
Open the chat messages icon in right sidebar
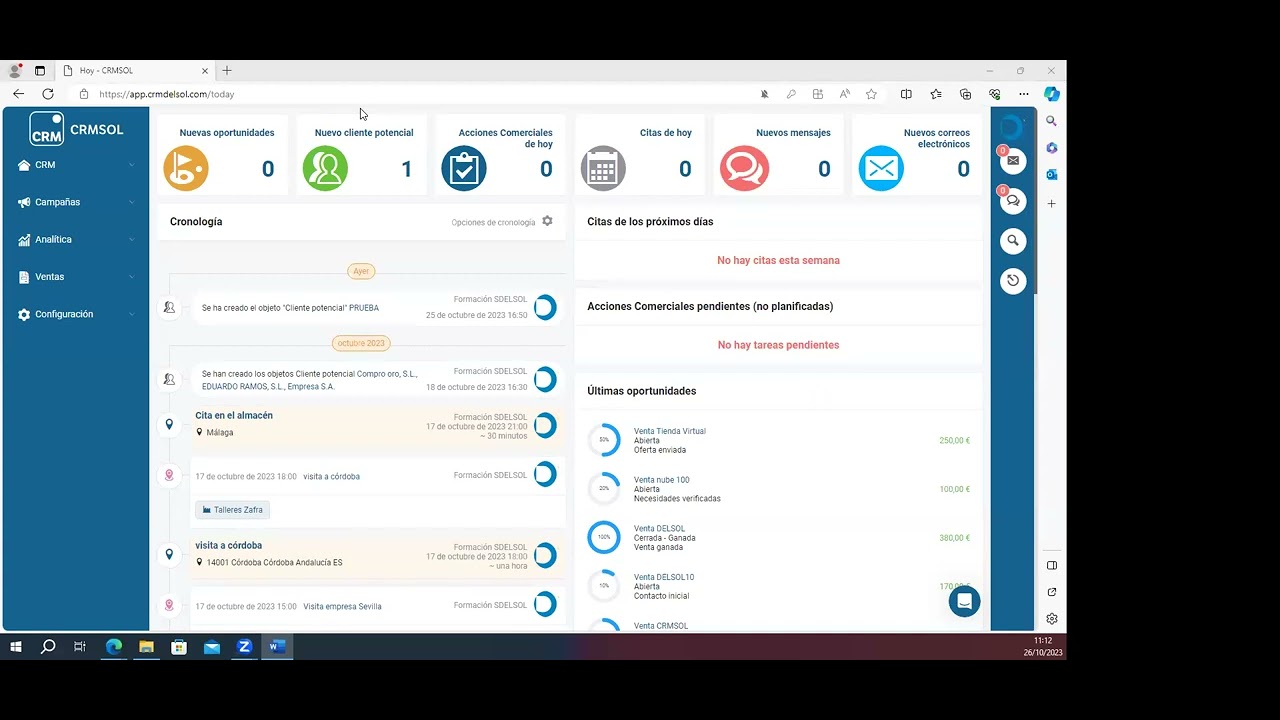[1013, 200]
